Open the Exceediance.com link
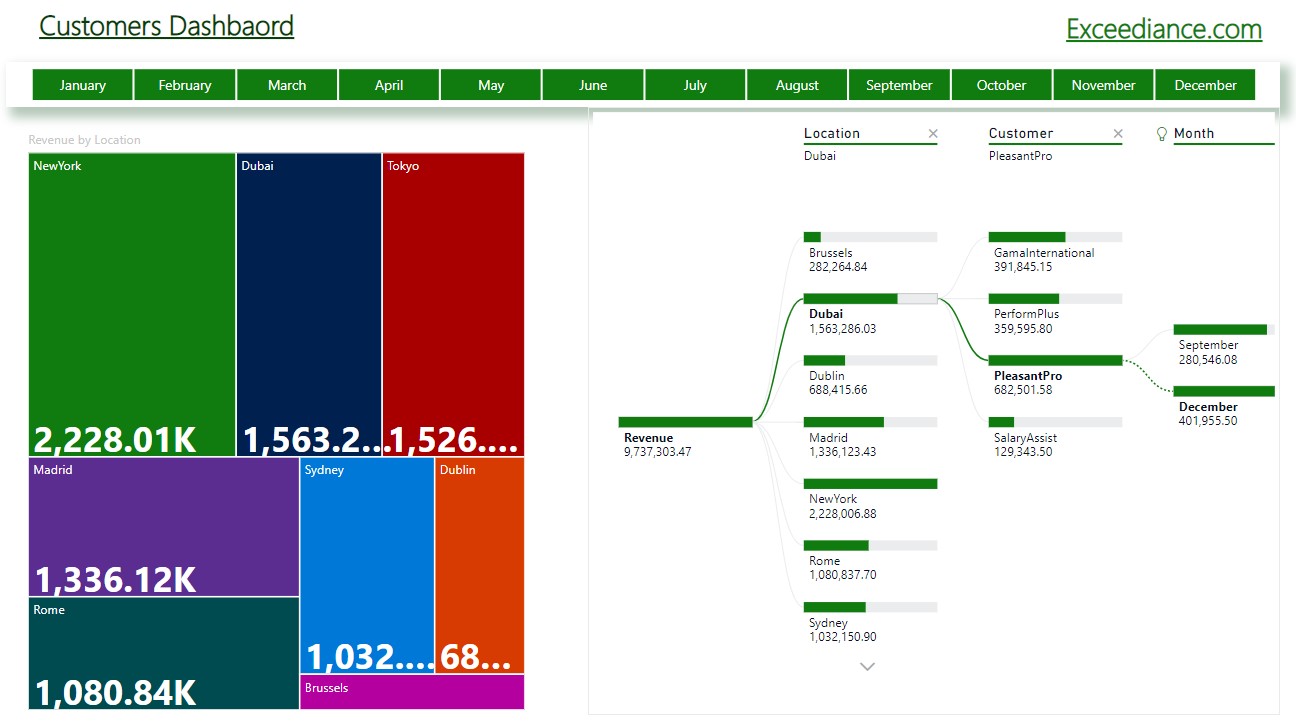 1163,29
